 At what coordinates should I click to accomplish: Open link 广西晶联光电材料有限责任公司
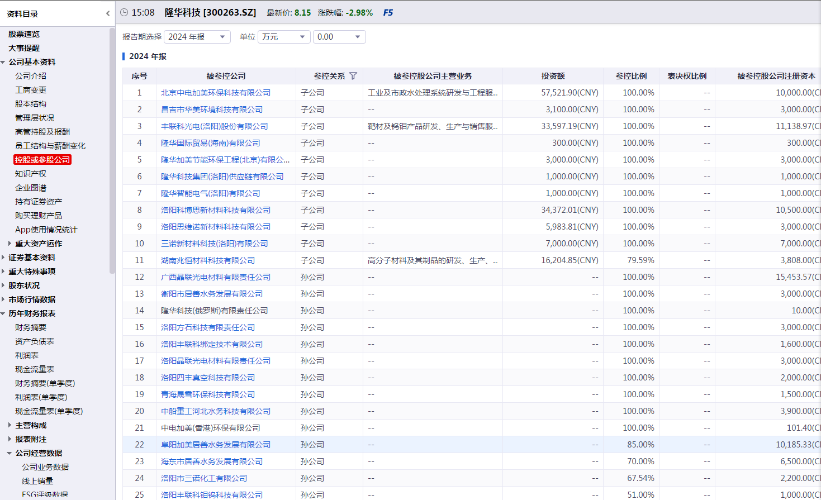[216, 277]
